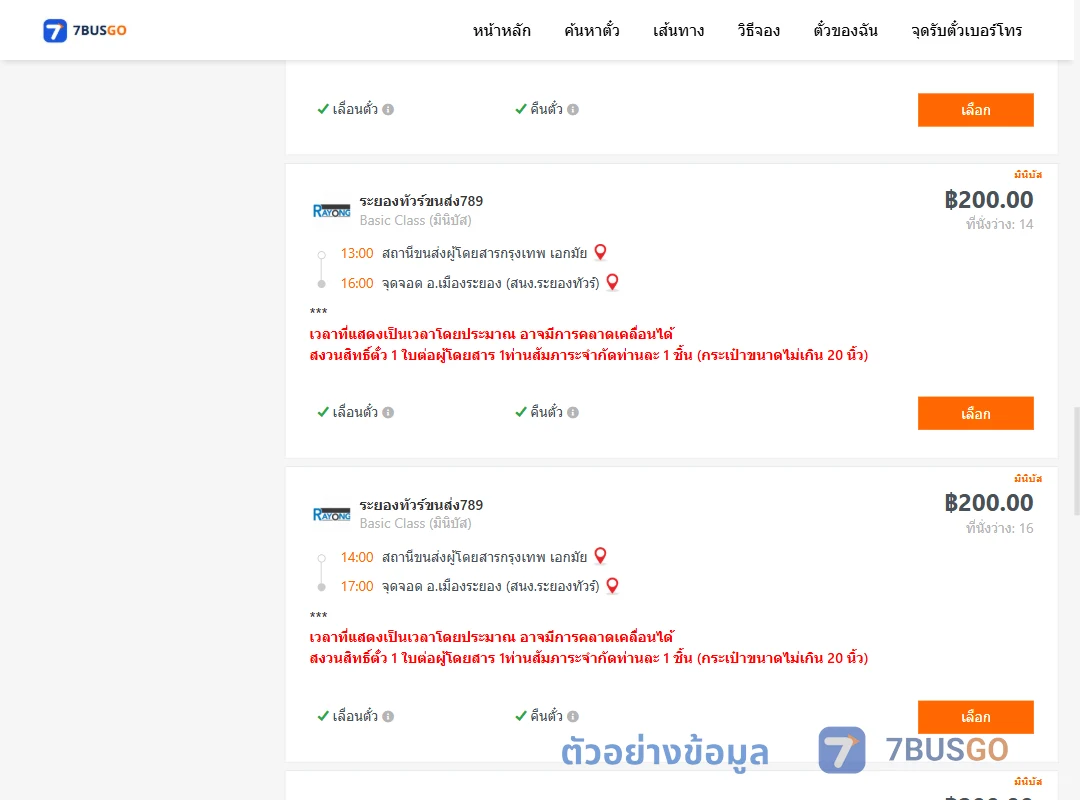Screen dimensions: 1080x800
Task: Click Basic Class (มินิบัส) label in 14:00 trip
Action: coord(415,524)
